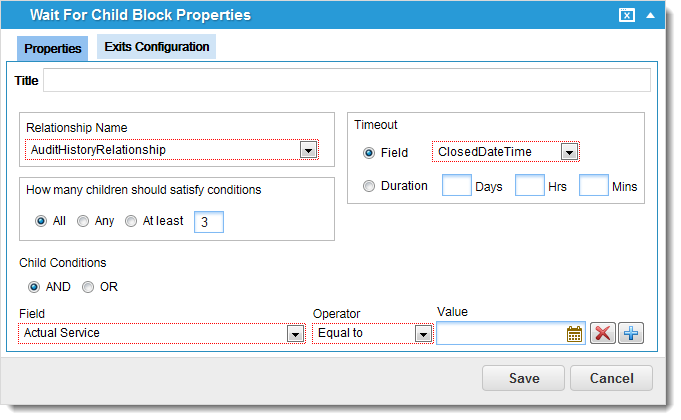
Task: Expand the Relationship Name dropdown
Action: tap(308, 150)
